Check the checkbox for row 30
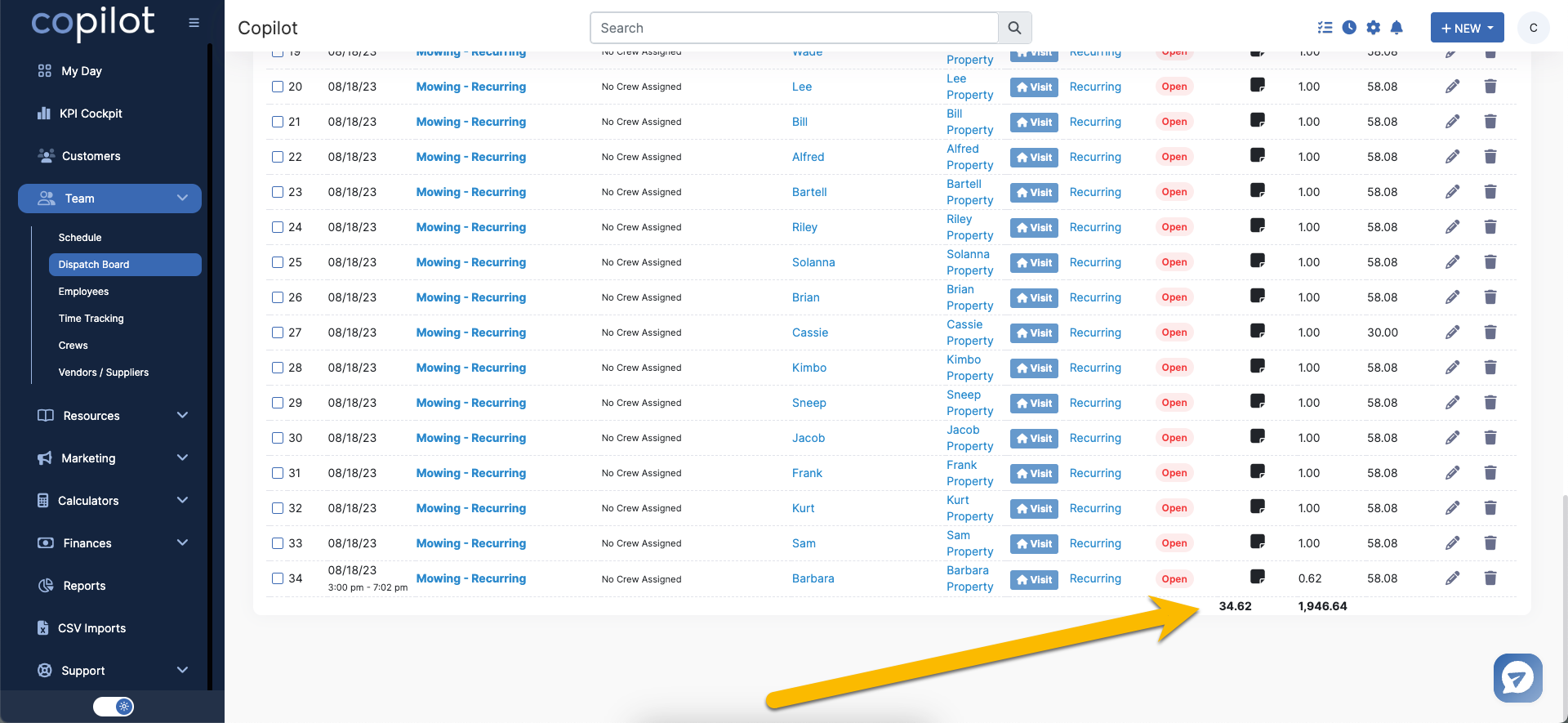Screen dimensions: 1568x723 pos(278,438)
